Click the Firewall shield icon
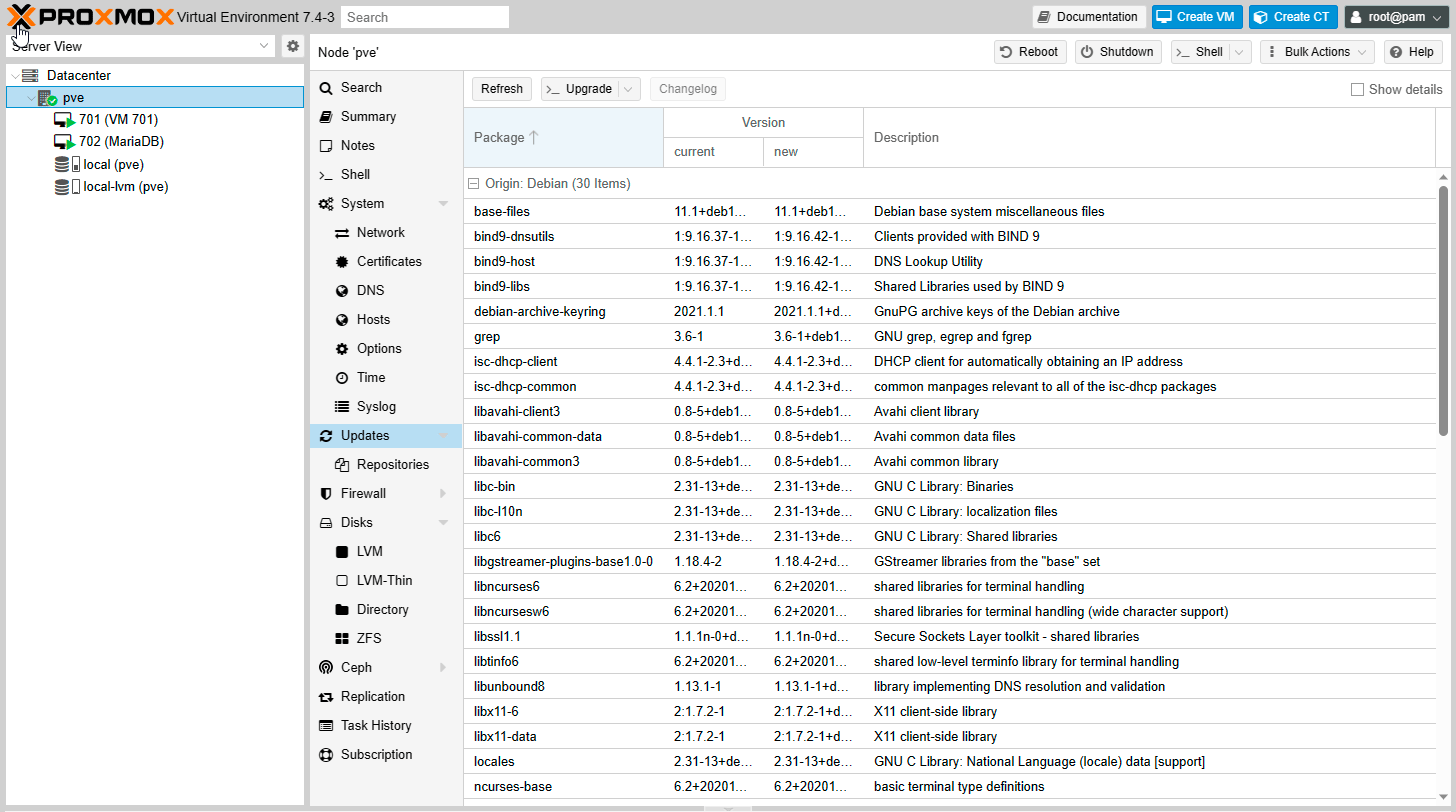The height and width of the screenshot is (812, 1456). [326, 494]
